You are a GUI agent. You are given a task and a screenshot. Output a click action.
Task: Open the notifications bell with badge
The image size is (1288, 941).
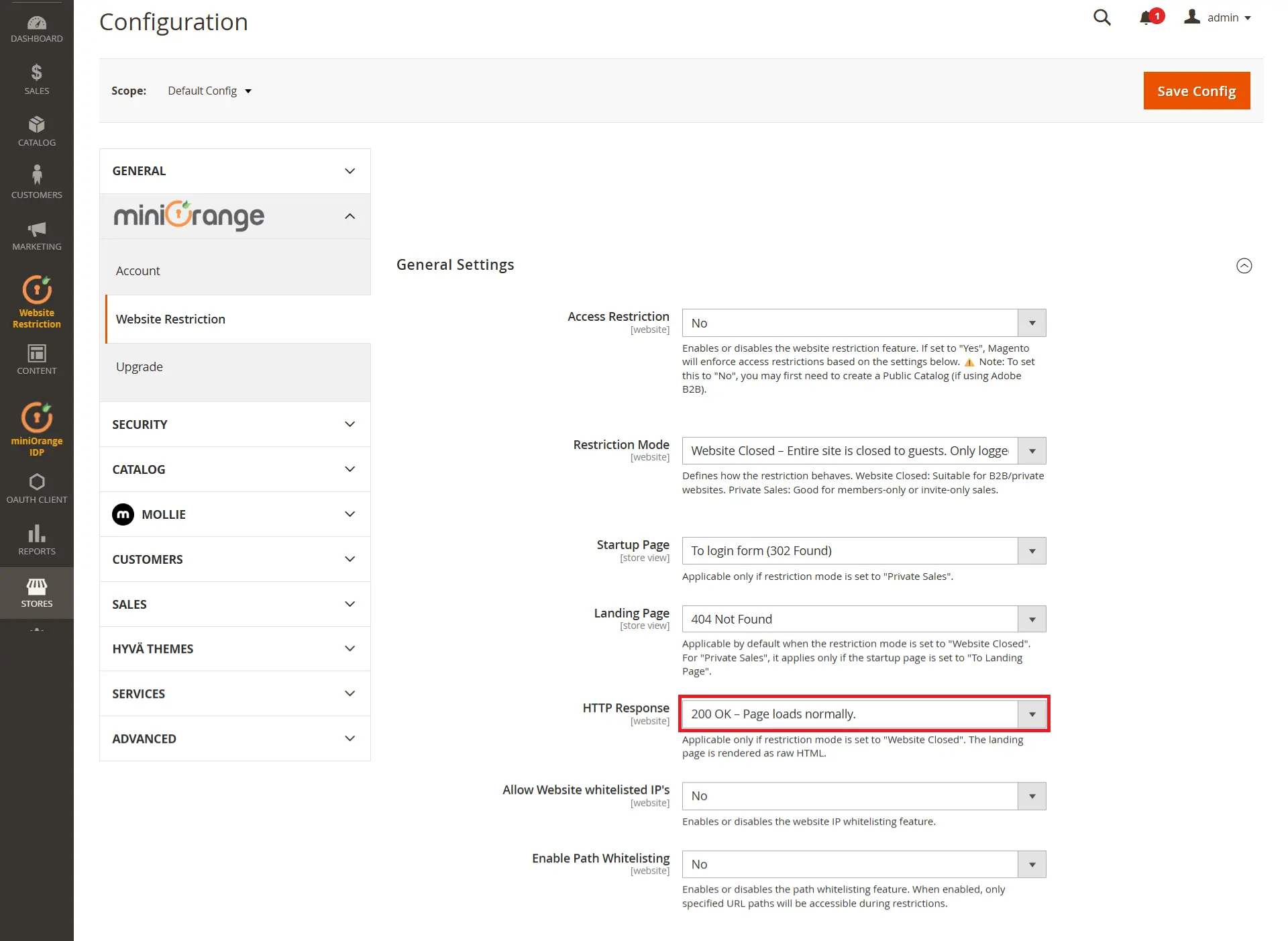[x=1147, y=17]
